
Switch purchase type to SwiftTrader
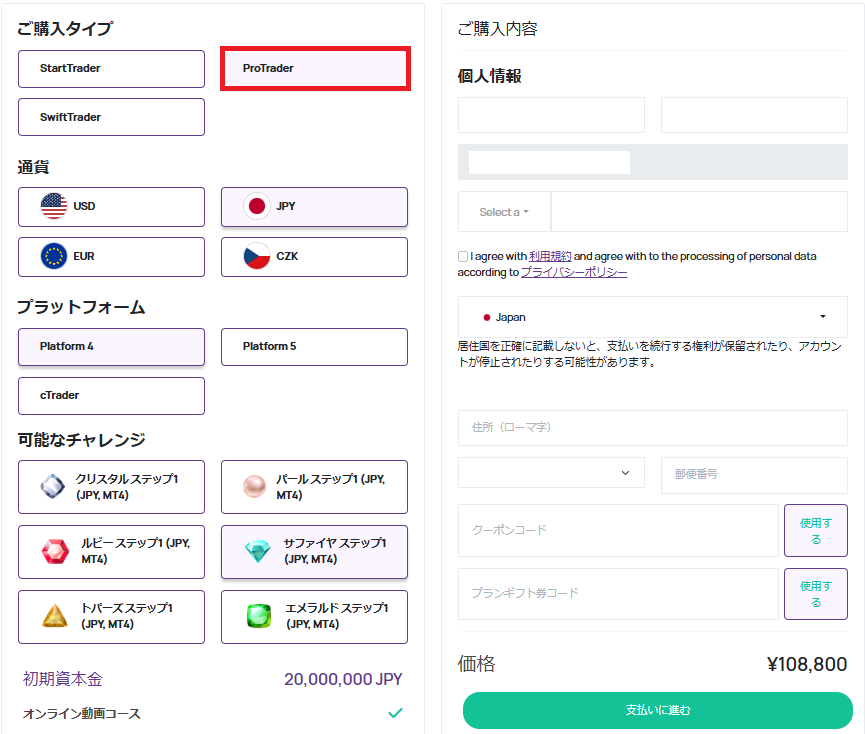(x=111, y=117)
